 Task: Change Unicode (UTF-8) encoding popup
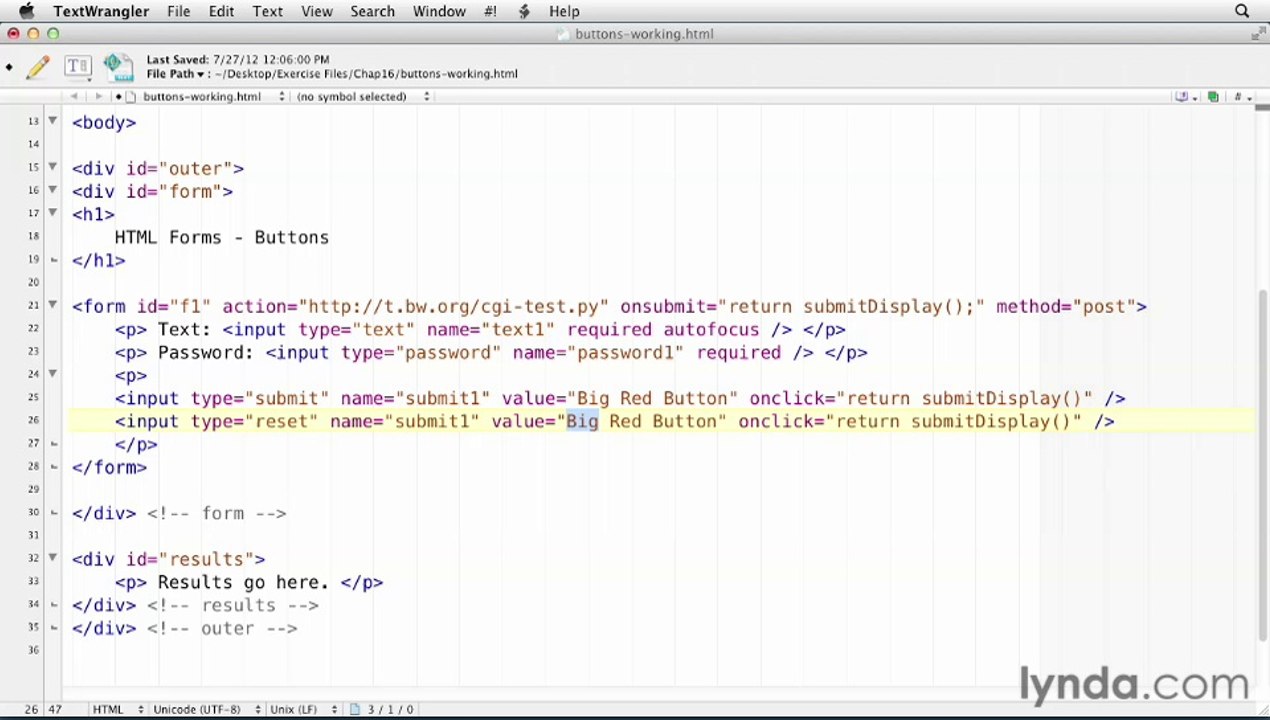coord(205,709)
